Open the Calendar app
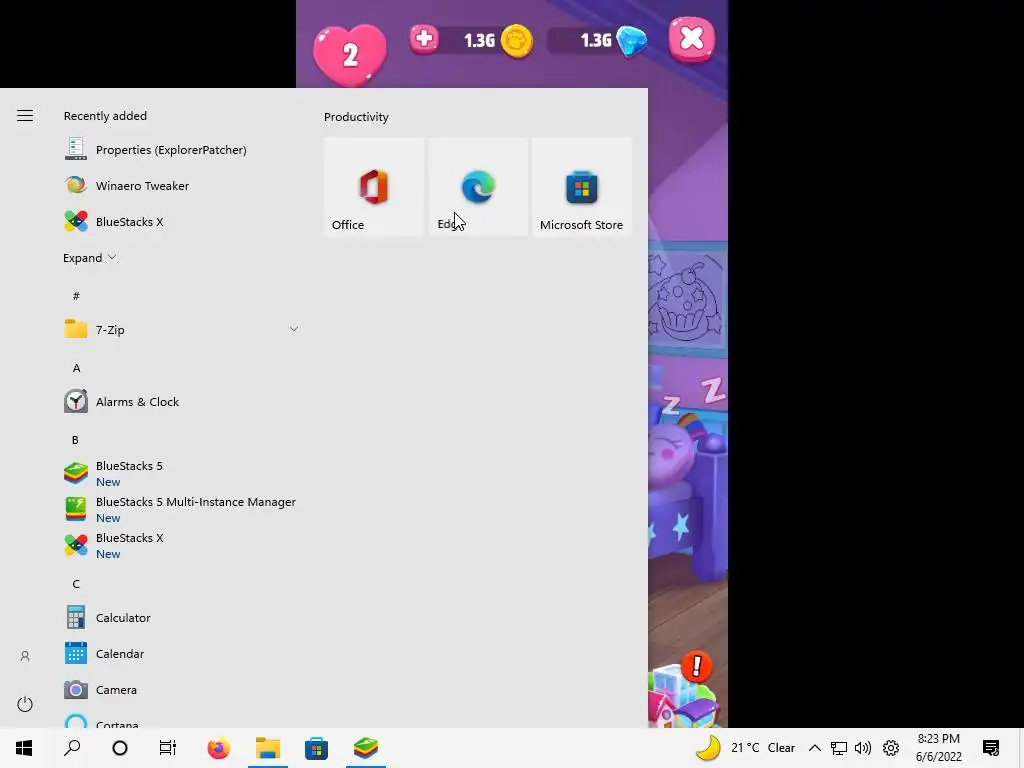1024x768 pixels. (182, 654)
